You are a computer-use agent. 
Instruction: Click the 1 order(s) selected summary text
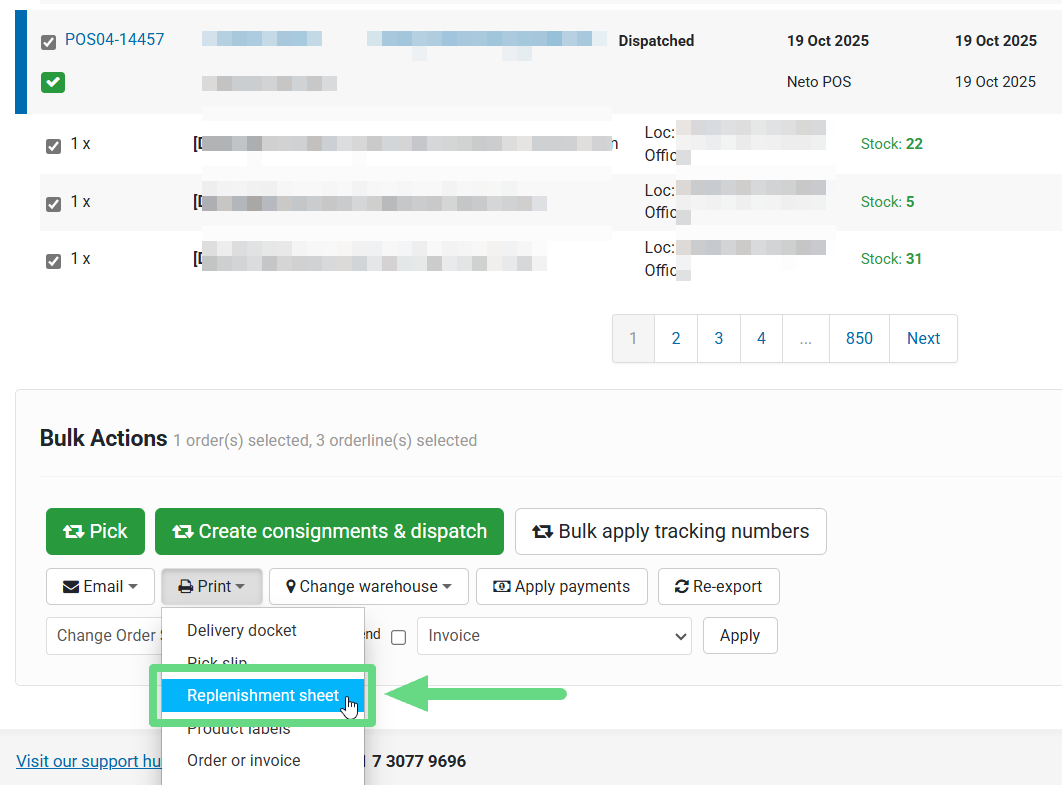tap(325, 441)
